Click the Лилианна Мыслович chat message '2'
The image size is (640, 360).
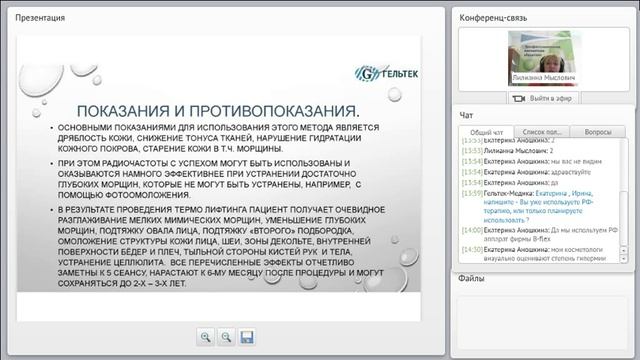(x=507, y=151)
